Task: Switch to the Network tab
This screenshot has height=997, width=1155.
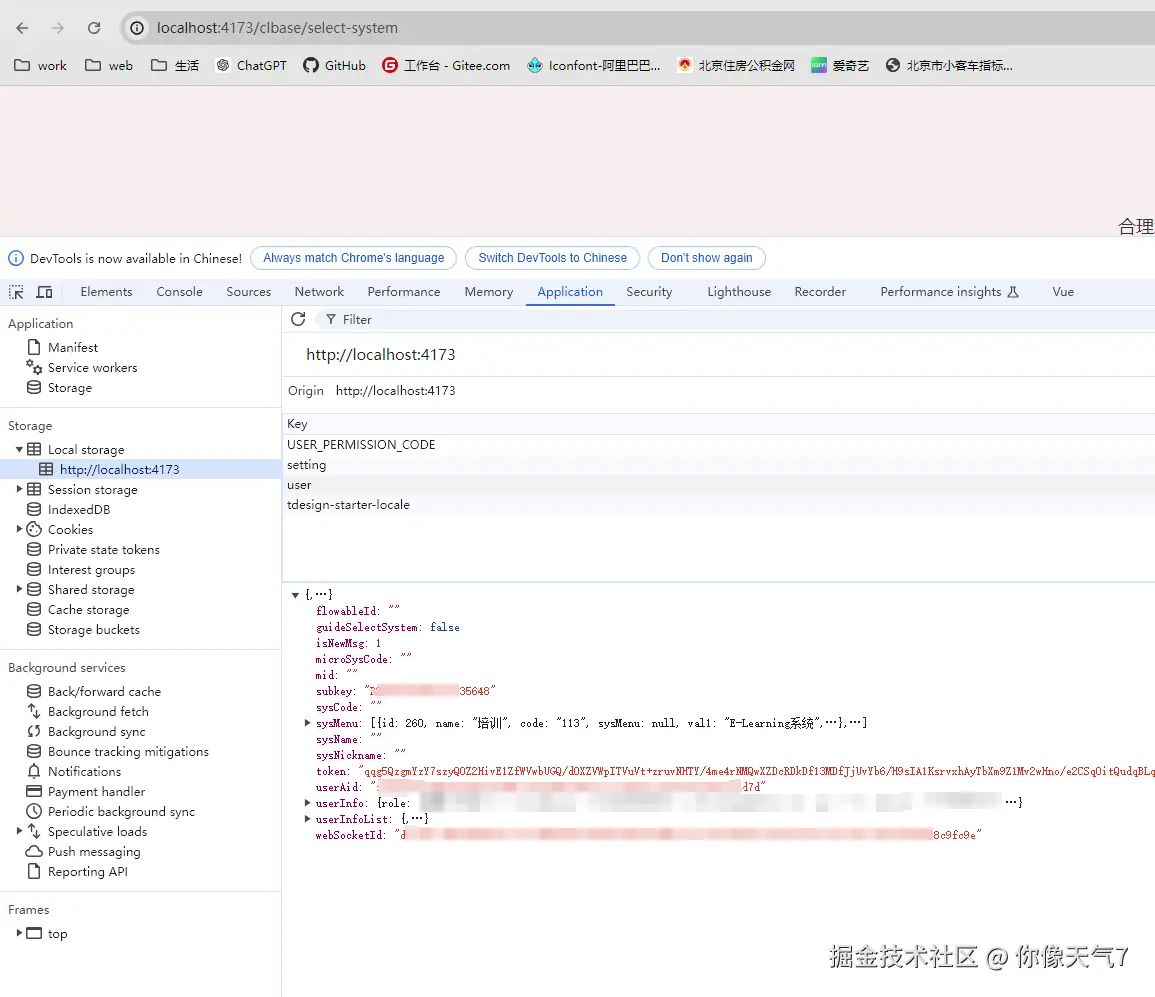Action: (319, 291)
